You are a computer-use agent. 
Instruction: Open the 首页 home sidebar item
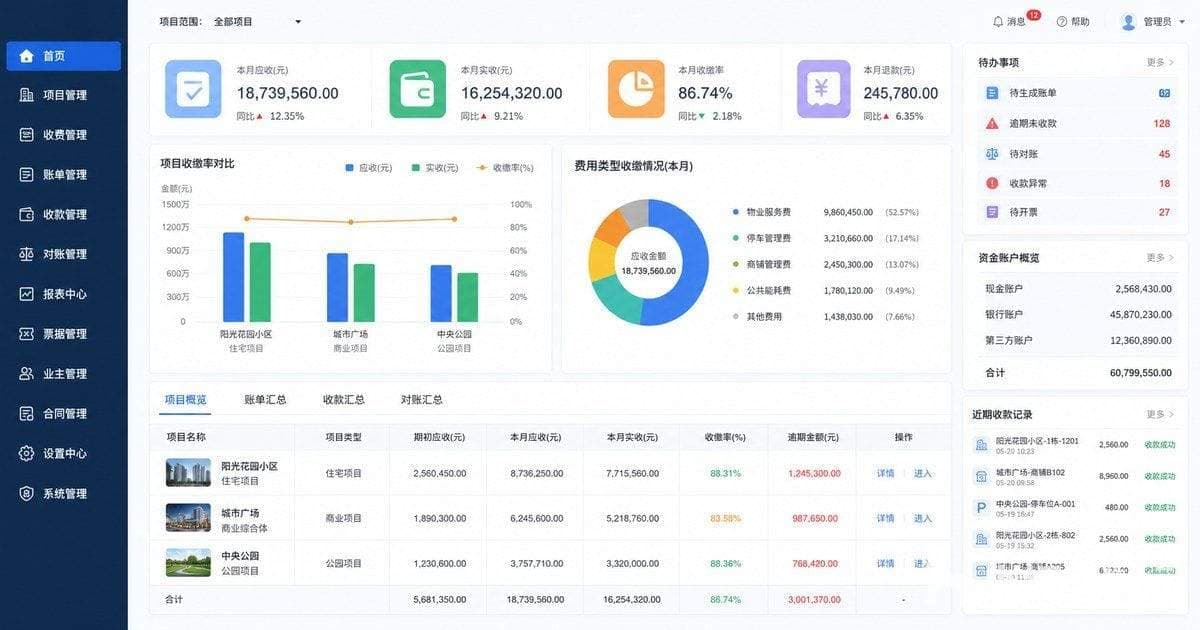63,56
